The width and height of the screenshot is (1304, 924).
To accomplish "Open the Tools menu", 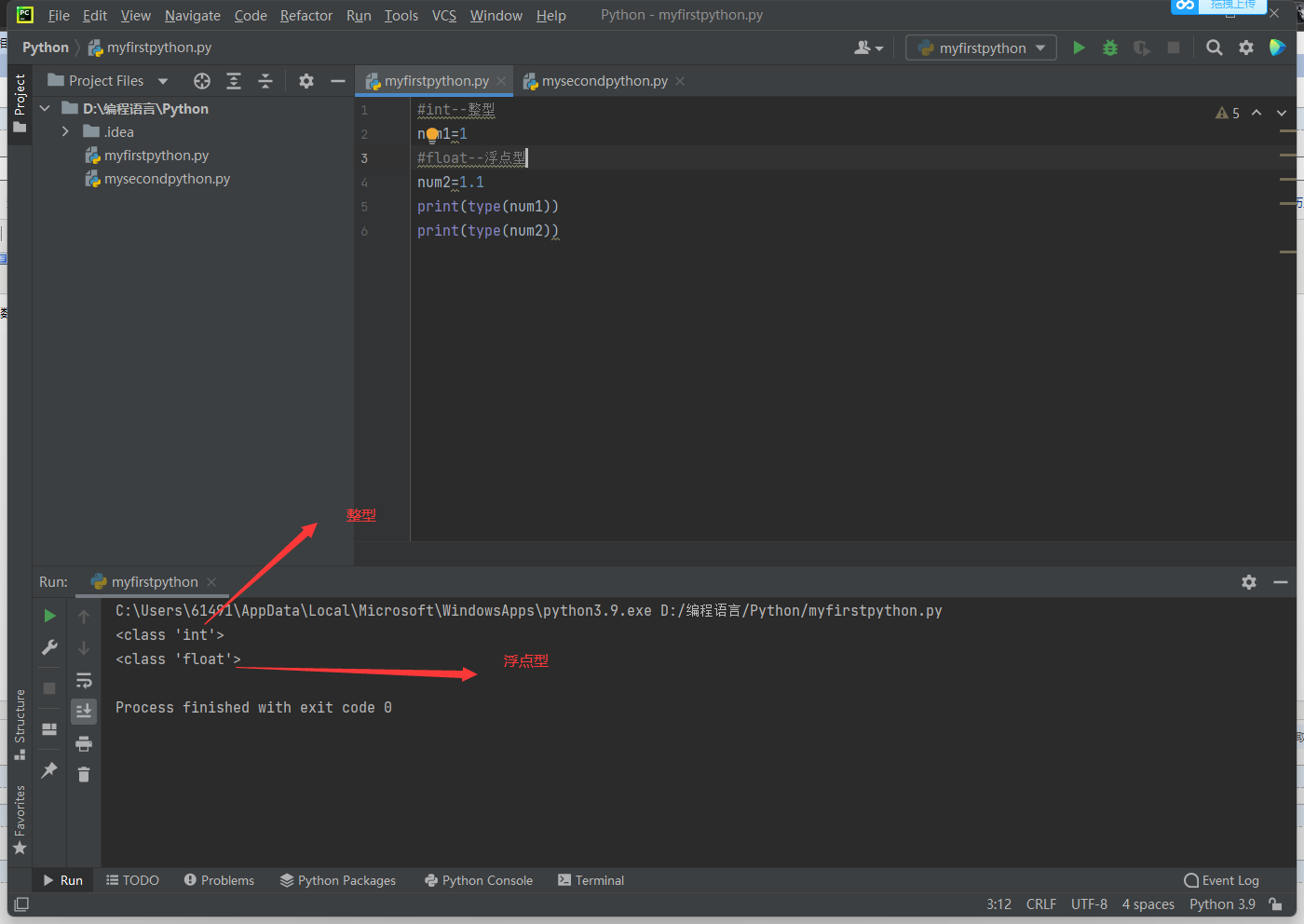I will click(401, 15).
